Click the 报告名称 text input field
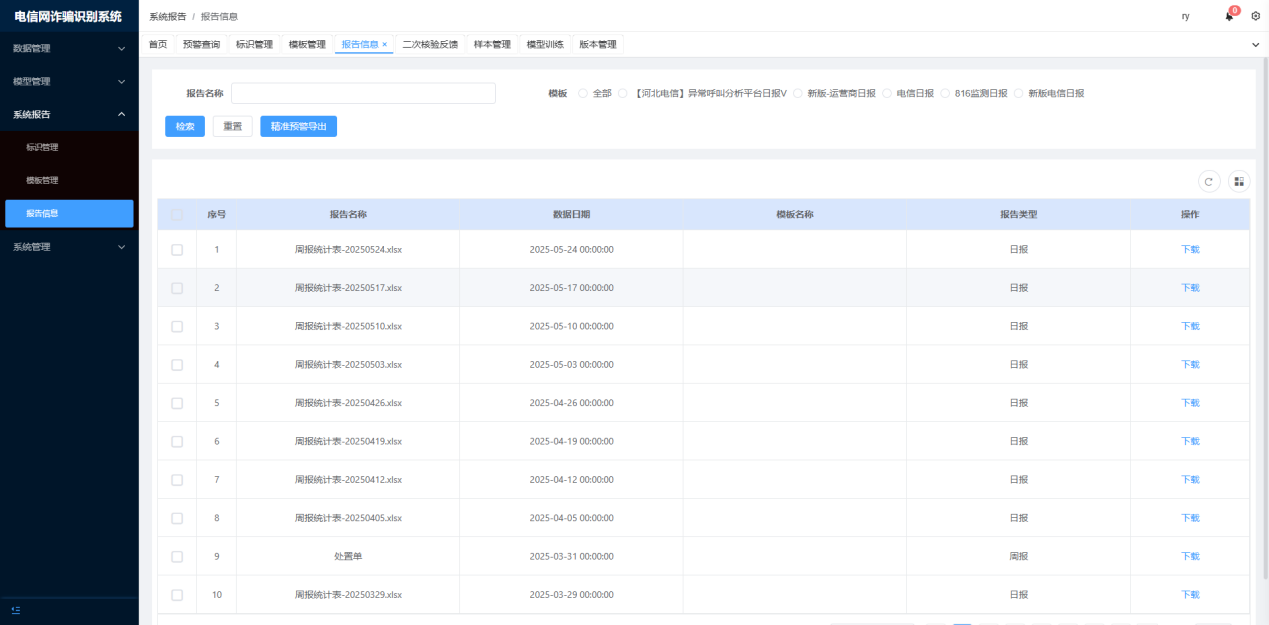 363,93
